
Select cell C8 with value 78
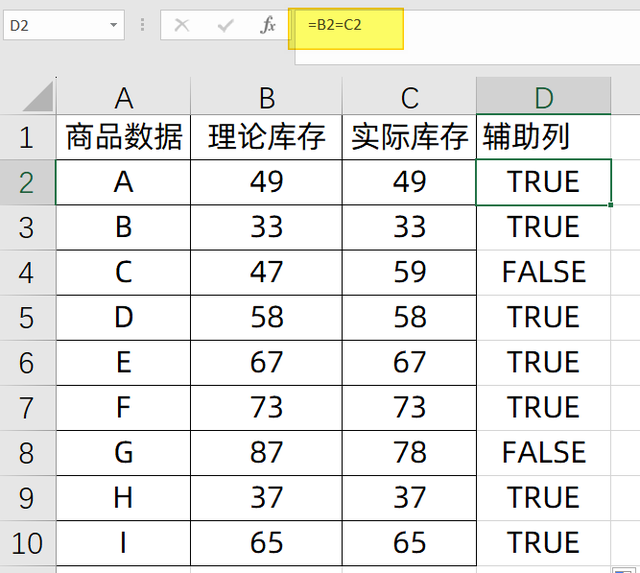click(x=409, y=453)
